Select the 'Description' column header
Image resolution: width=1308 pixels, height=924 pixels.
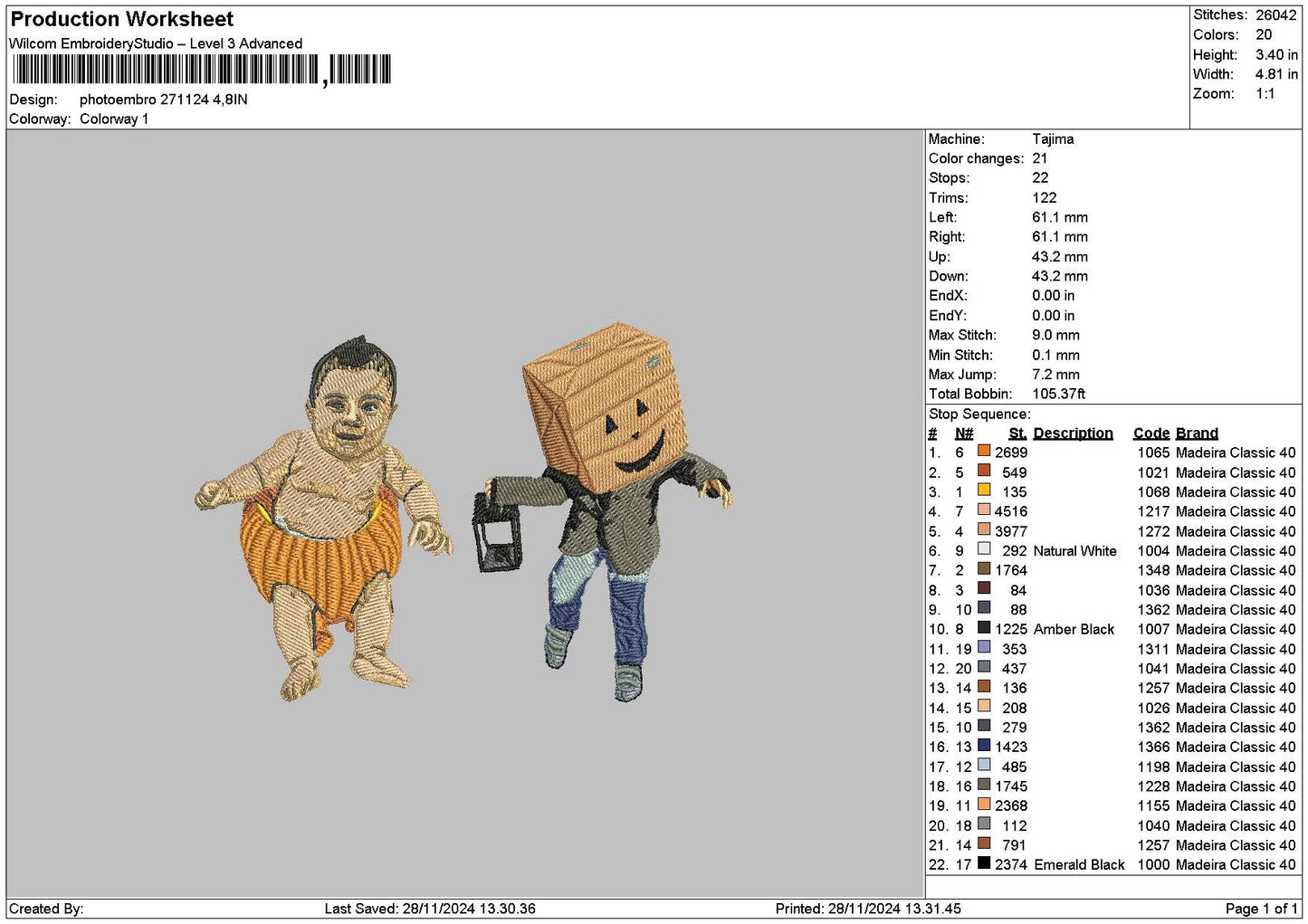pos(1074,433)
